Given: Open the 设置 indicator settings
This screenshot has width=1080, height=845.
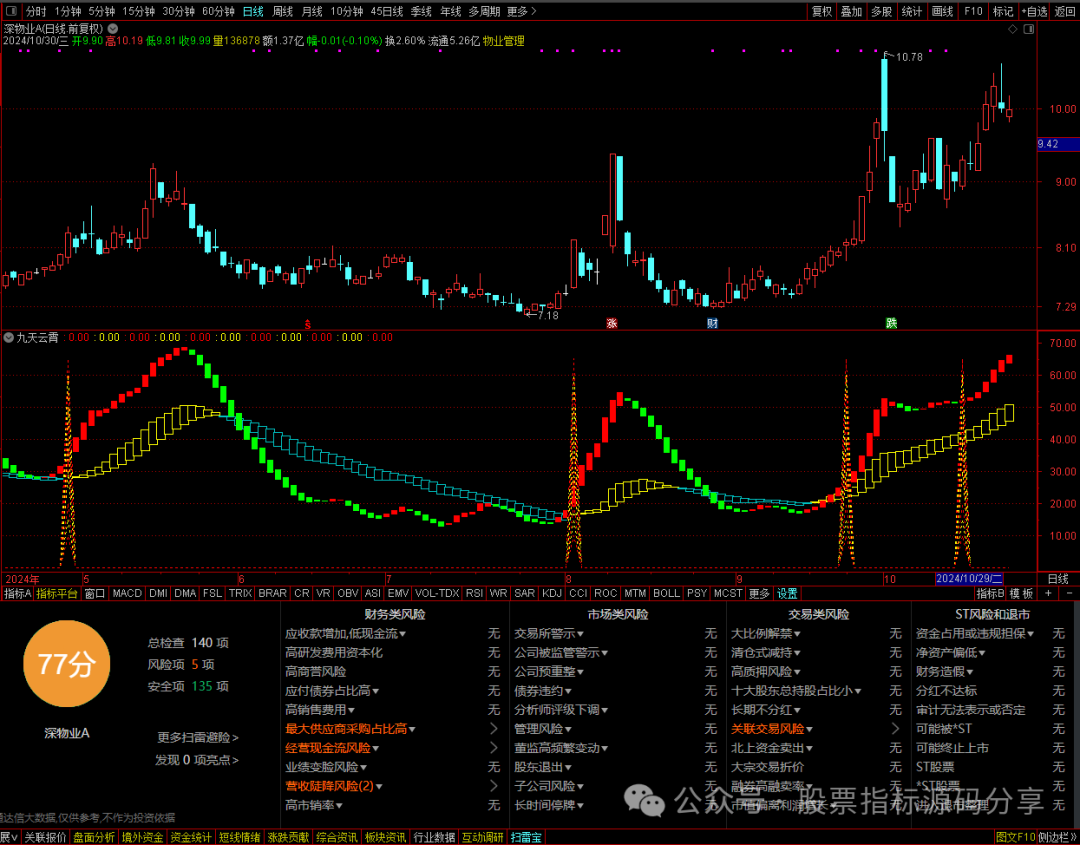Looking at the screenshot, I should [787, 594].
